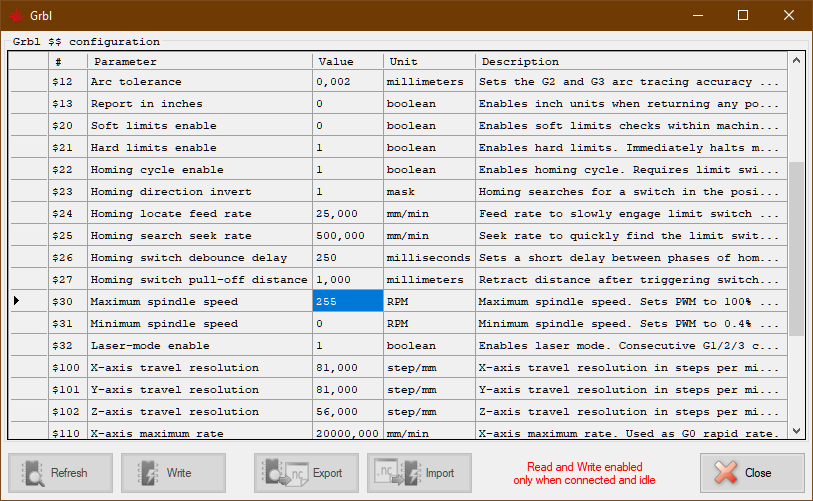Click the row header of Maximum spindle speed
The height and width of the screenshot is (501, 813).
[28, 301]
